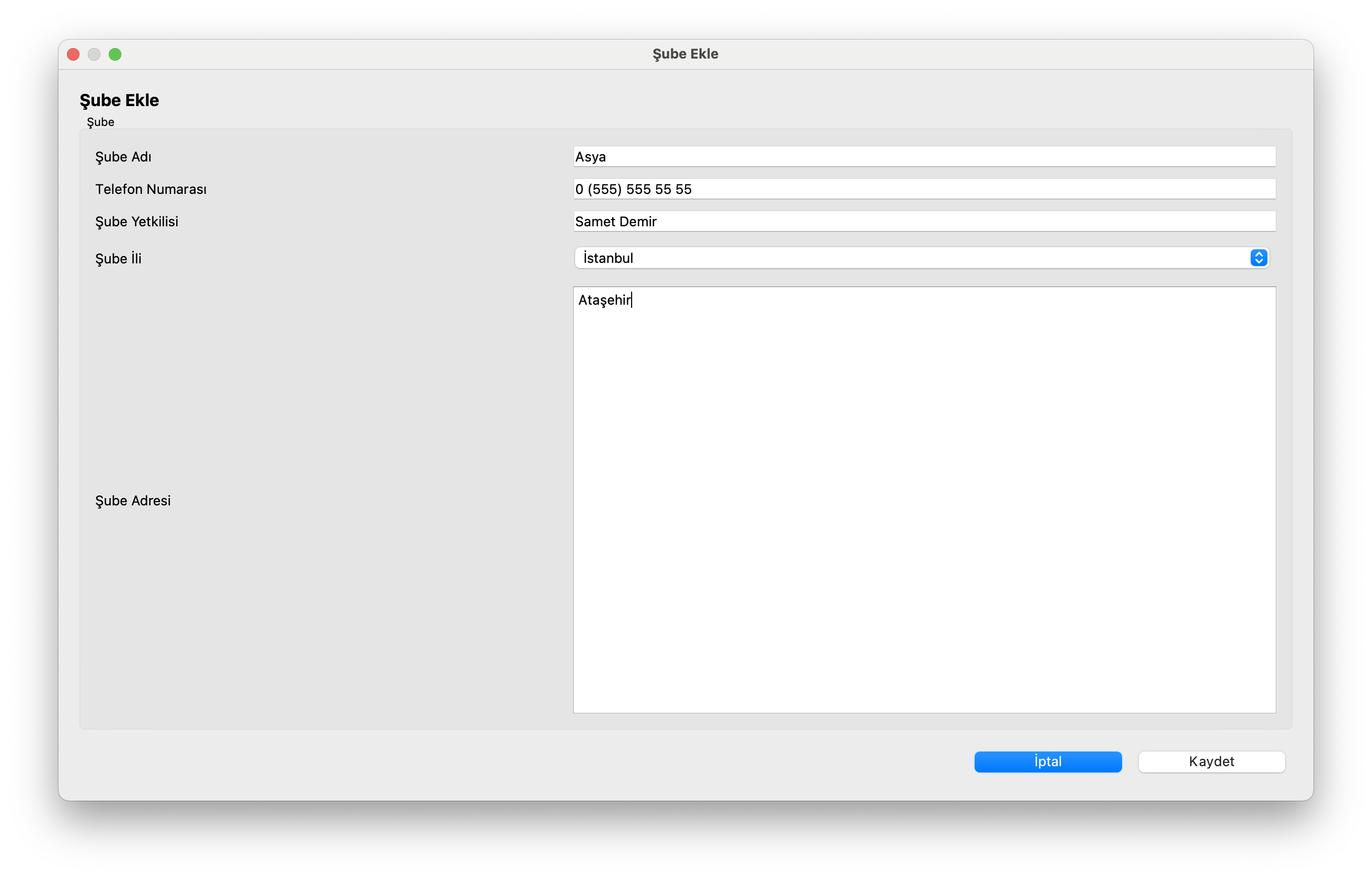Open the Şube İli dropdown showing İstanbul
Image resolution: width=1372 pixels, height=878 pixels.
tap(912, 258)
